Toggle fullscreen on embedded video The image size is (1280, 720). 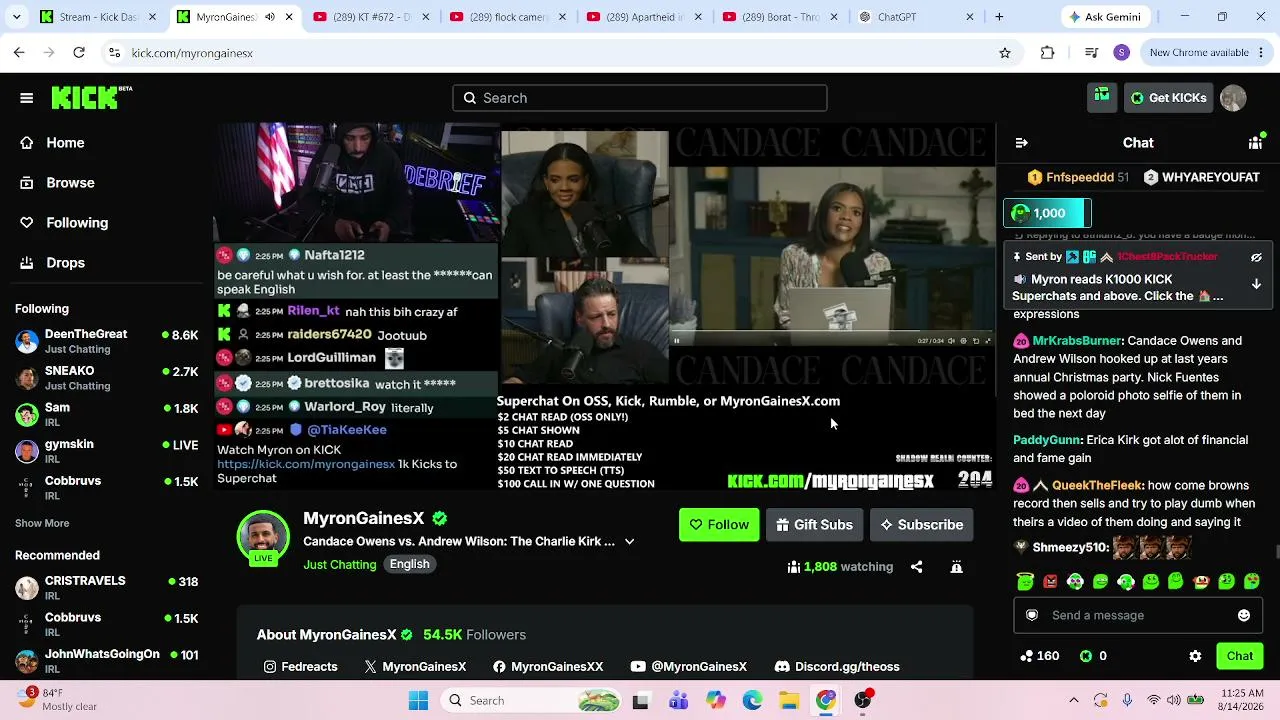point(988,341)
